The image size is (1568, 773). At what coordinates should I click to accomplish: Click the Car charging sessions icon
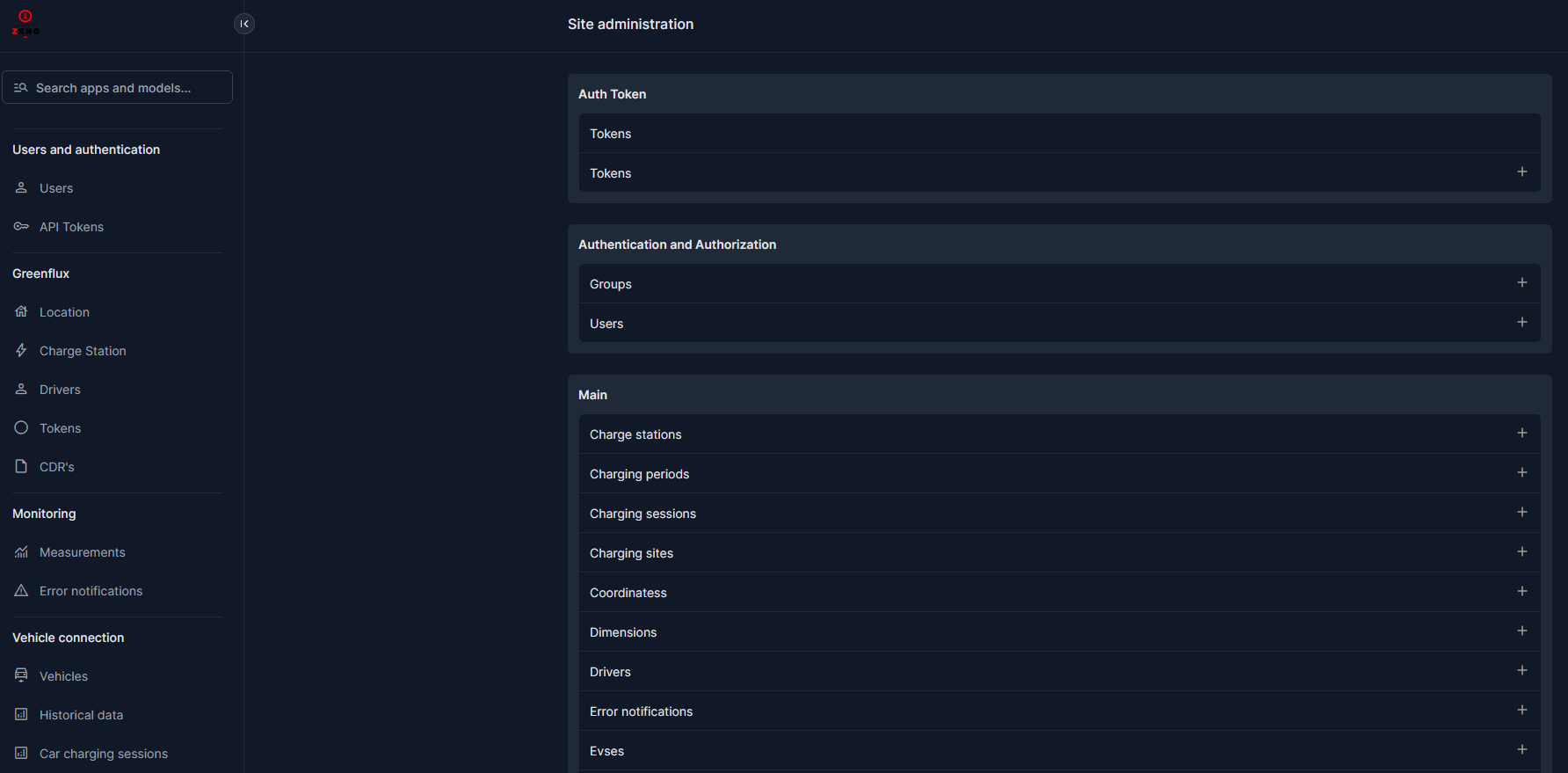(21, 753)
